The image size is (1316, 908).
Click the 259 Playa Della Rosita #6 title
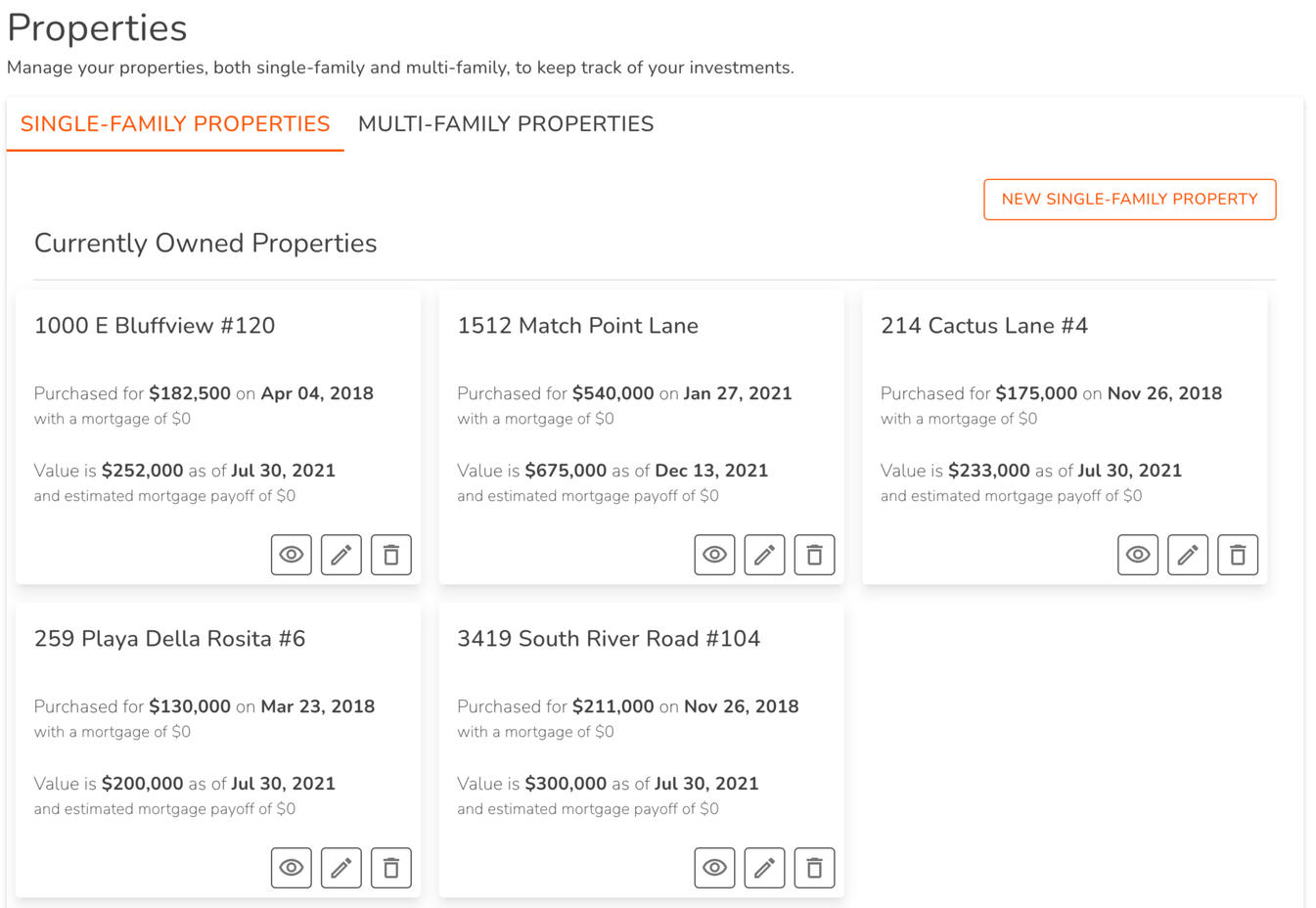pos(169,639)
